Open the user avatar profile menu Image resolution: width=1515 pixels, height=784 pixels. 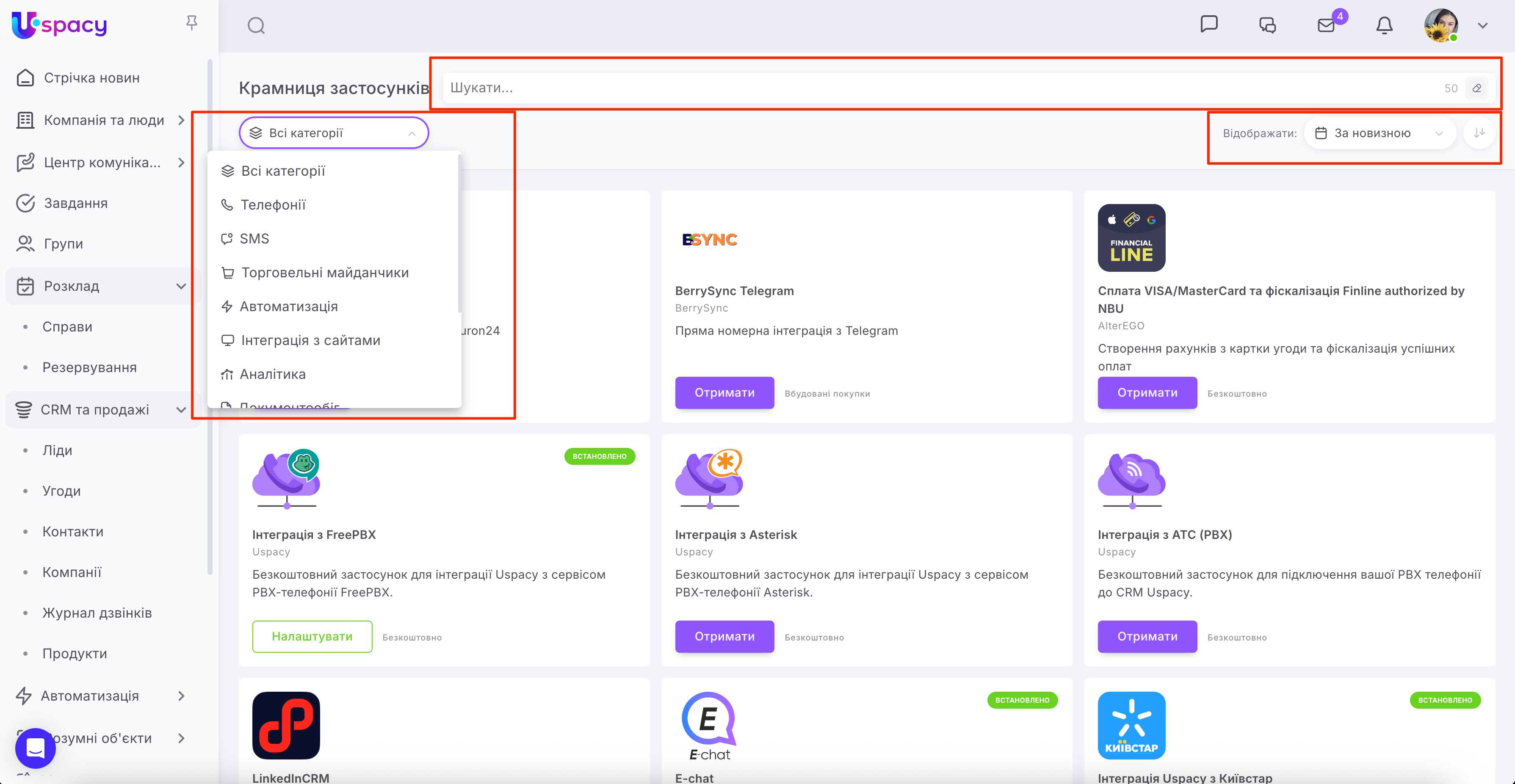point(1441,26)
